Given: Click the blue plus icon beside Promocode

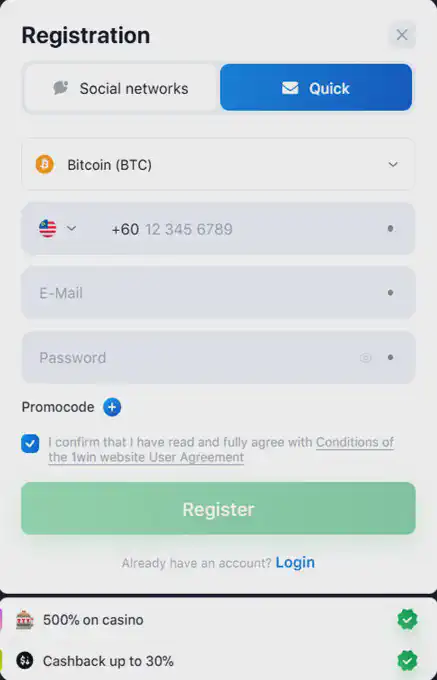Looking at the screenshot, I should coord(112,407).
